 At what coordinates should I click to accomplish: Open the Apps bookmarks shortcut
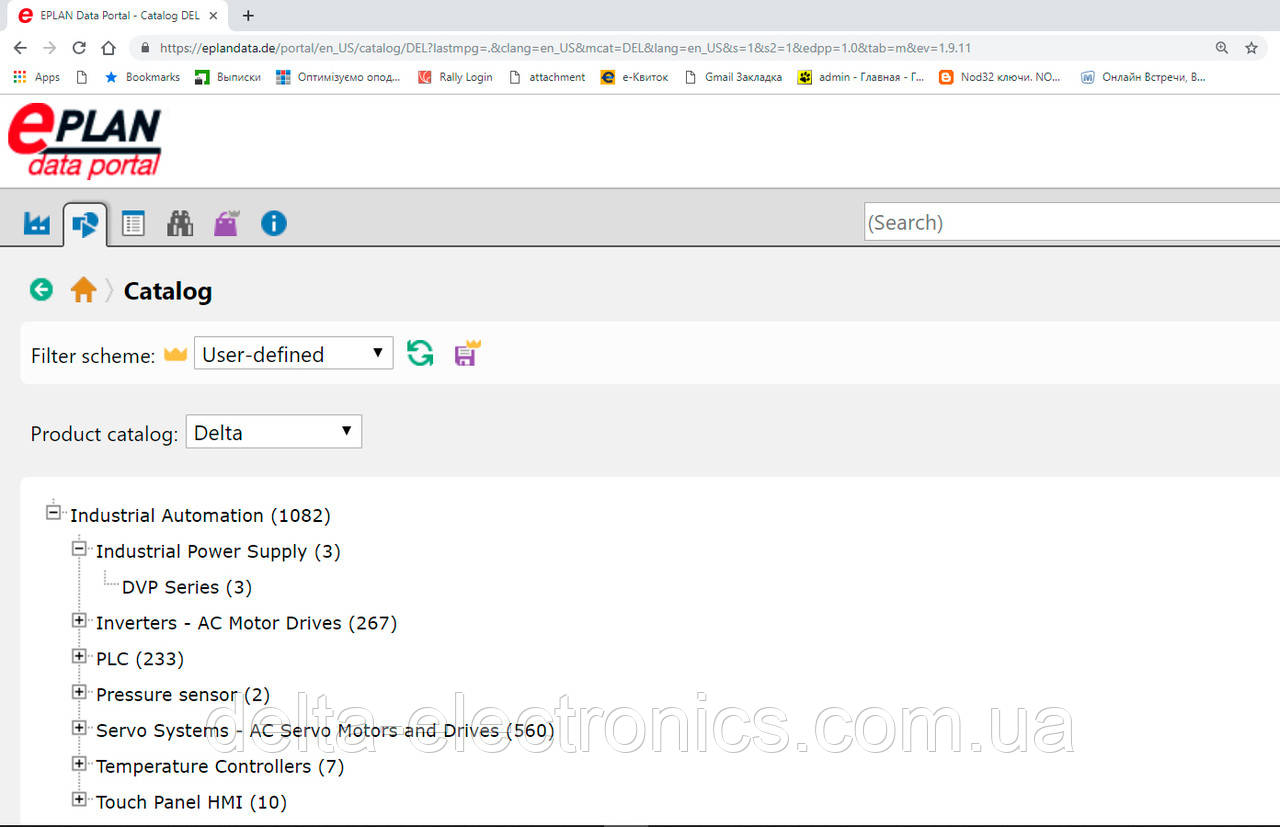[36, 77]
